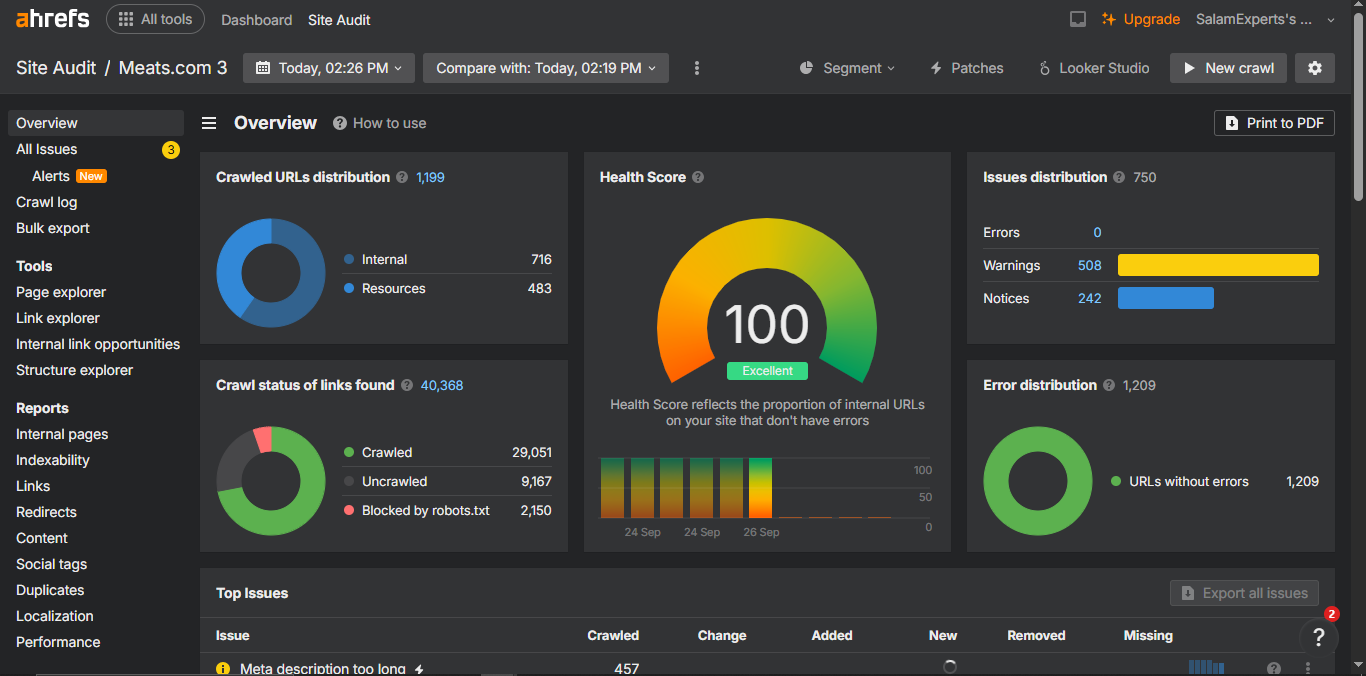Click the blue Notices bar
This screenshot has height=676, width=1366.
(x=1166, y=298)
